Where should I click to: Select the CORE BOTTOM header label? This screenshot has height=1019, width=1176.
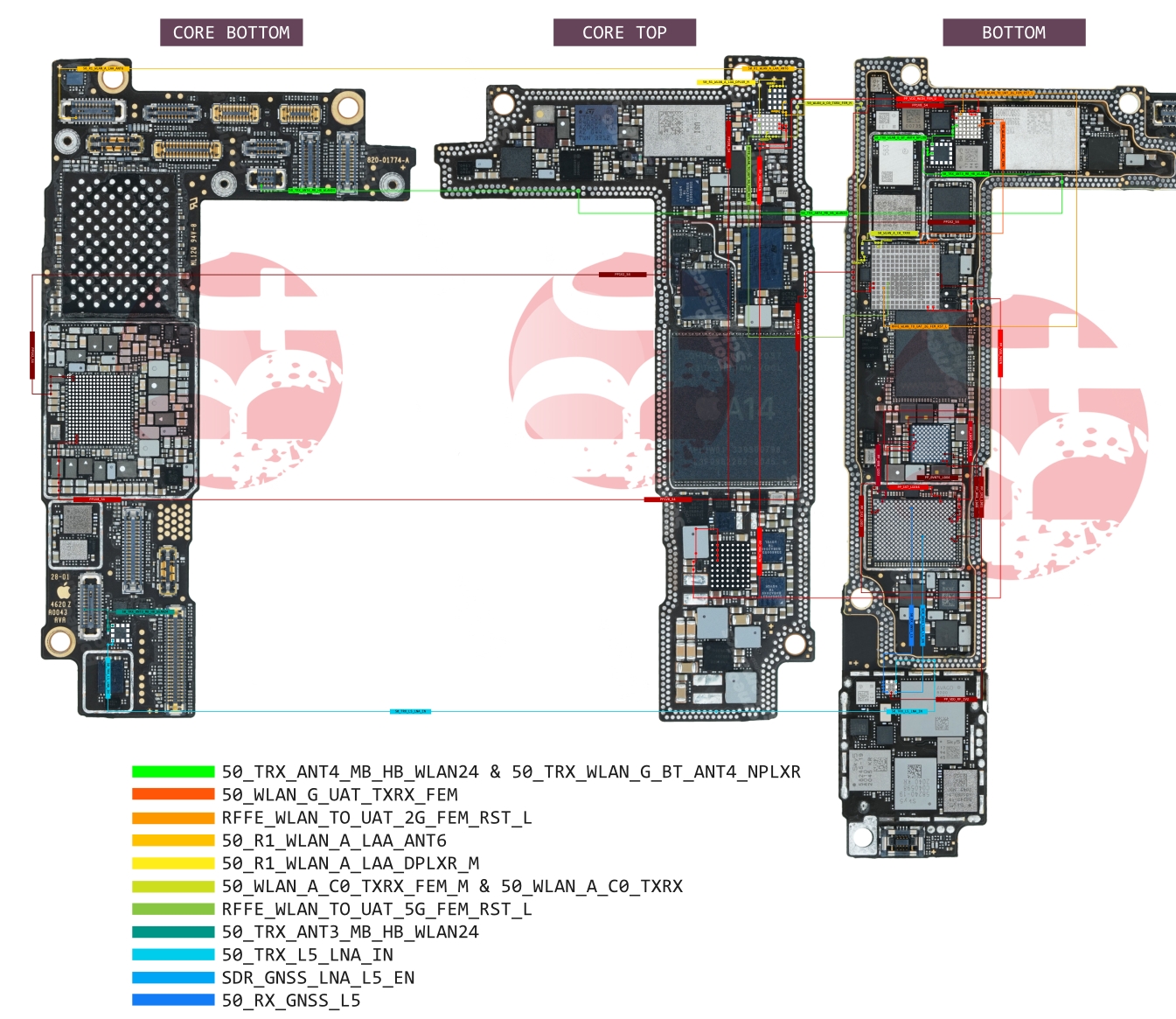tap(231, 32)
